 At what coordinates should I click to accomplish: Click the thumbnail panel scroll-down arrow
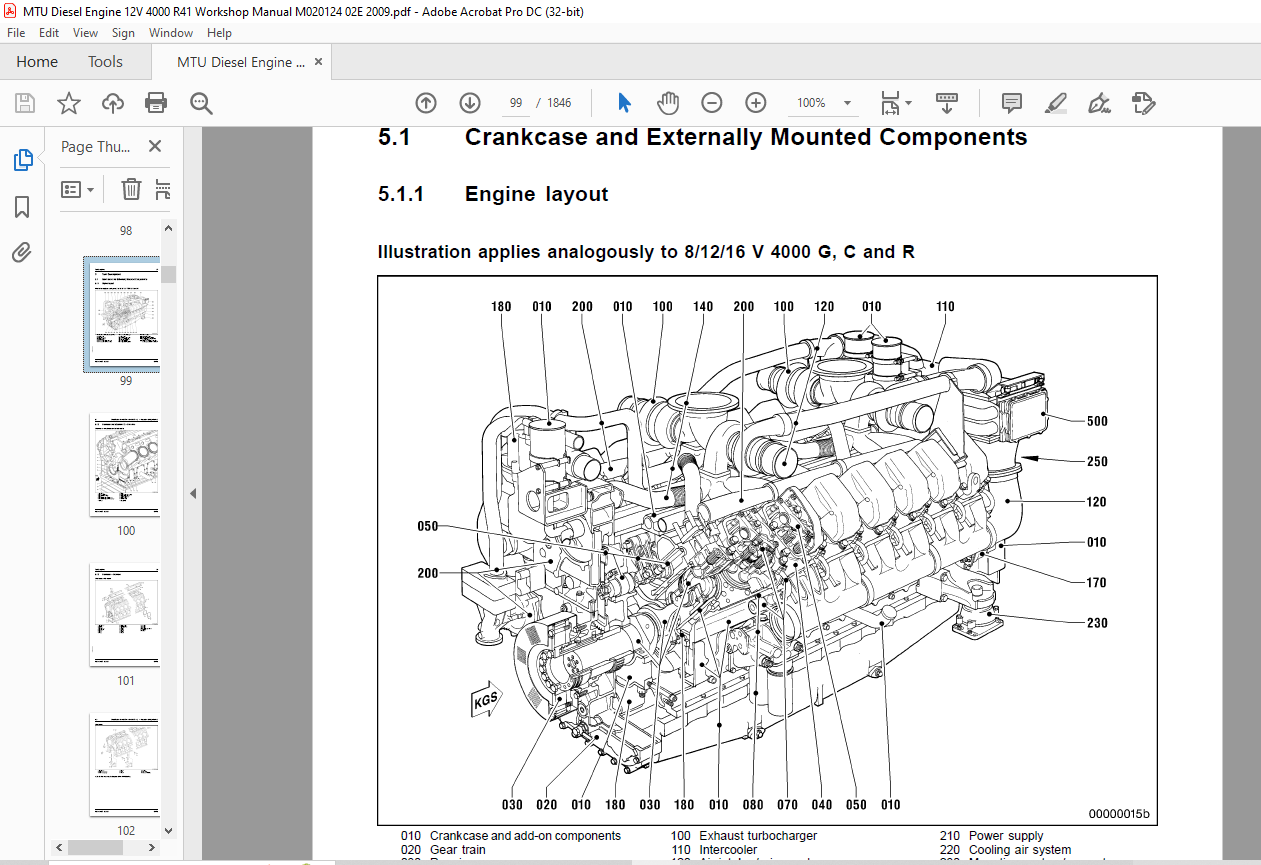coord(168,830)
